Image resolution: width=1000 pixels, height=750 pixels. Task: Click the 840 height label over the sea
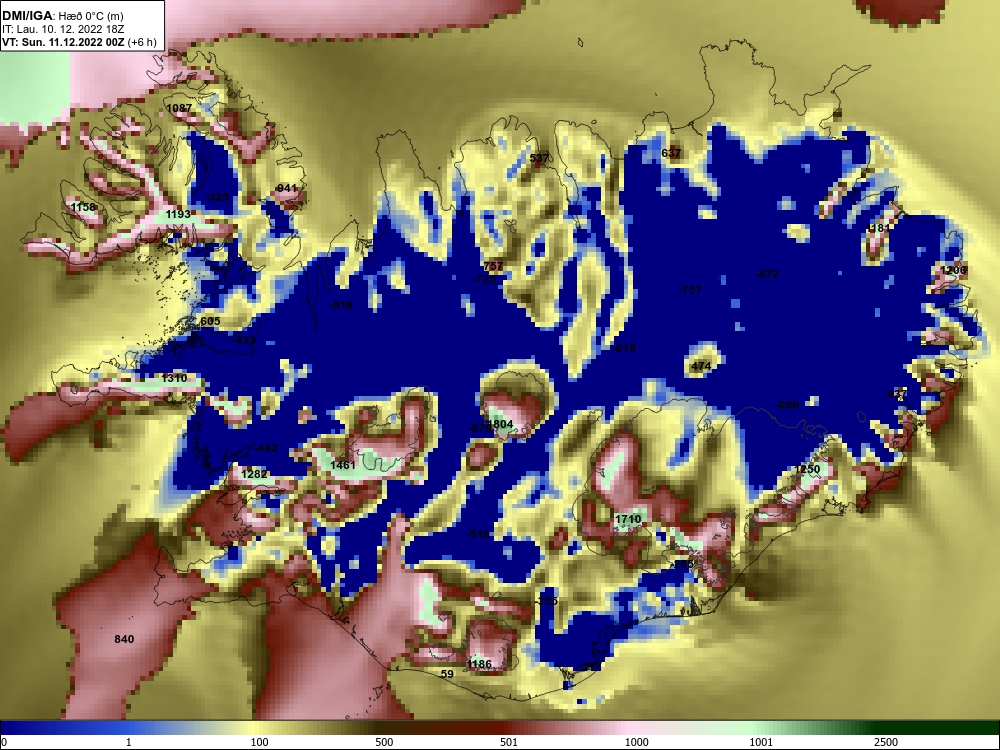tap(124, 639)
